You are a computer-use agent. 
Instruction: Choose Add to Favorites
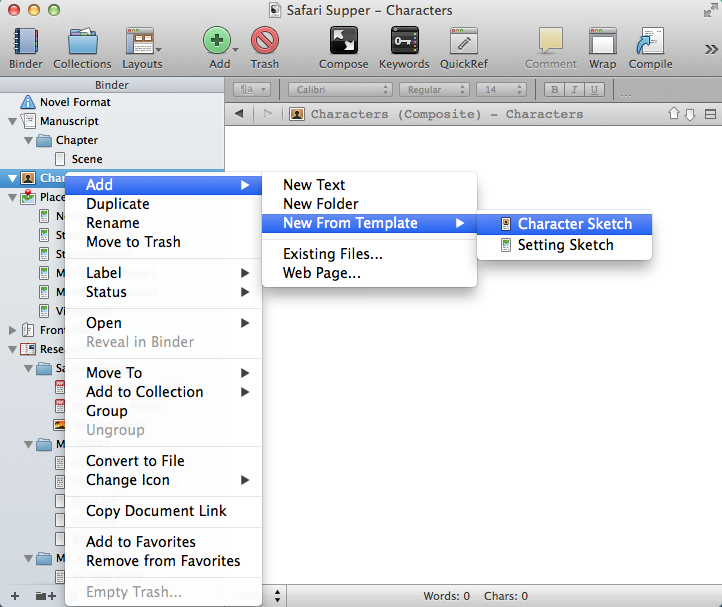tap(163, 542)
